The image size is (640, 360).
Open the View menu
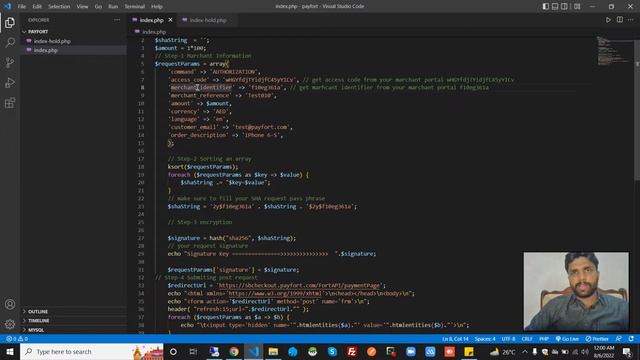[x=82, y=7]
